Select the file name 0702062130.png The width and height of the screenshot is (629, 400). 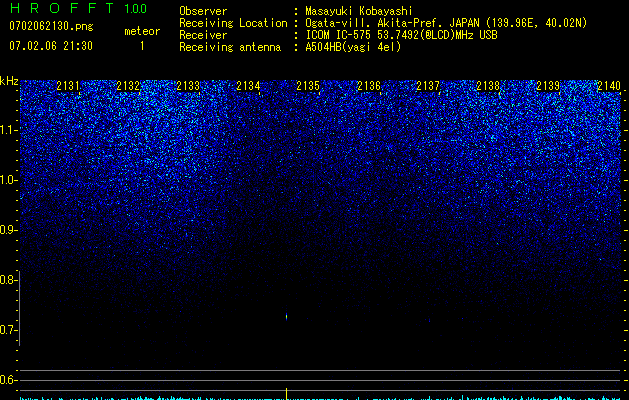pos(51,26)
